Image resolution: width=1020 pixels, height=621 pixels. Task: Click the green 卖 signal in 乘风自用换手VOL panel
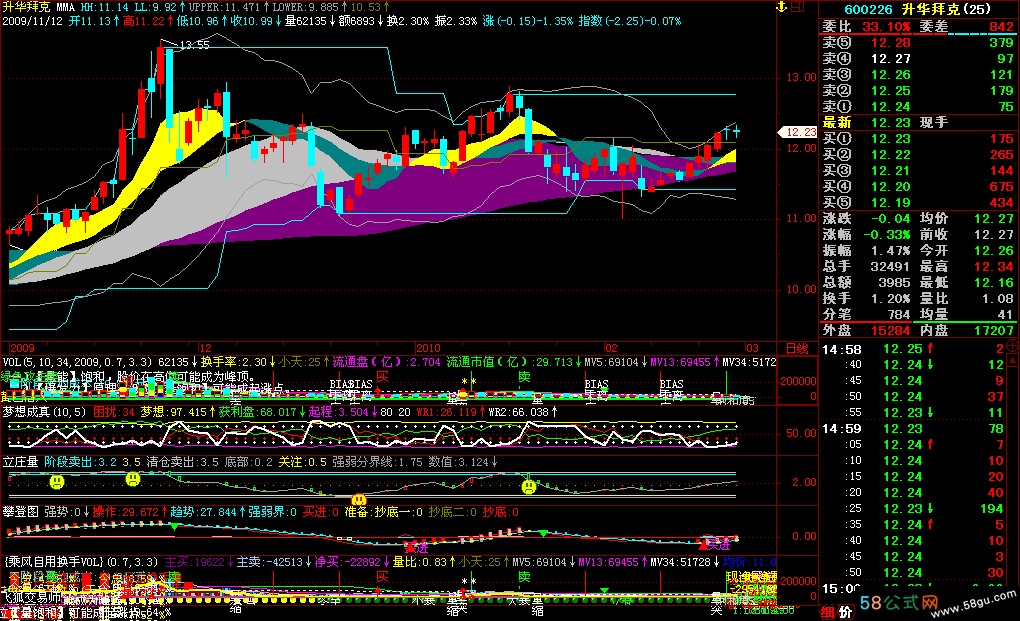pos(524,576)
